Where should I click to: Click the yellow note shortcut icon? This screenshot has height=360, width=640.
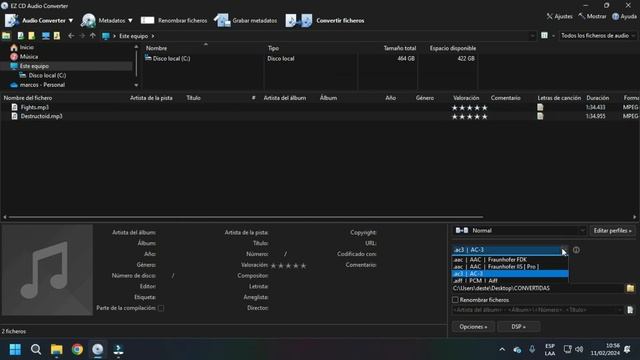click(x=31, y=36)
